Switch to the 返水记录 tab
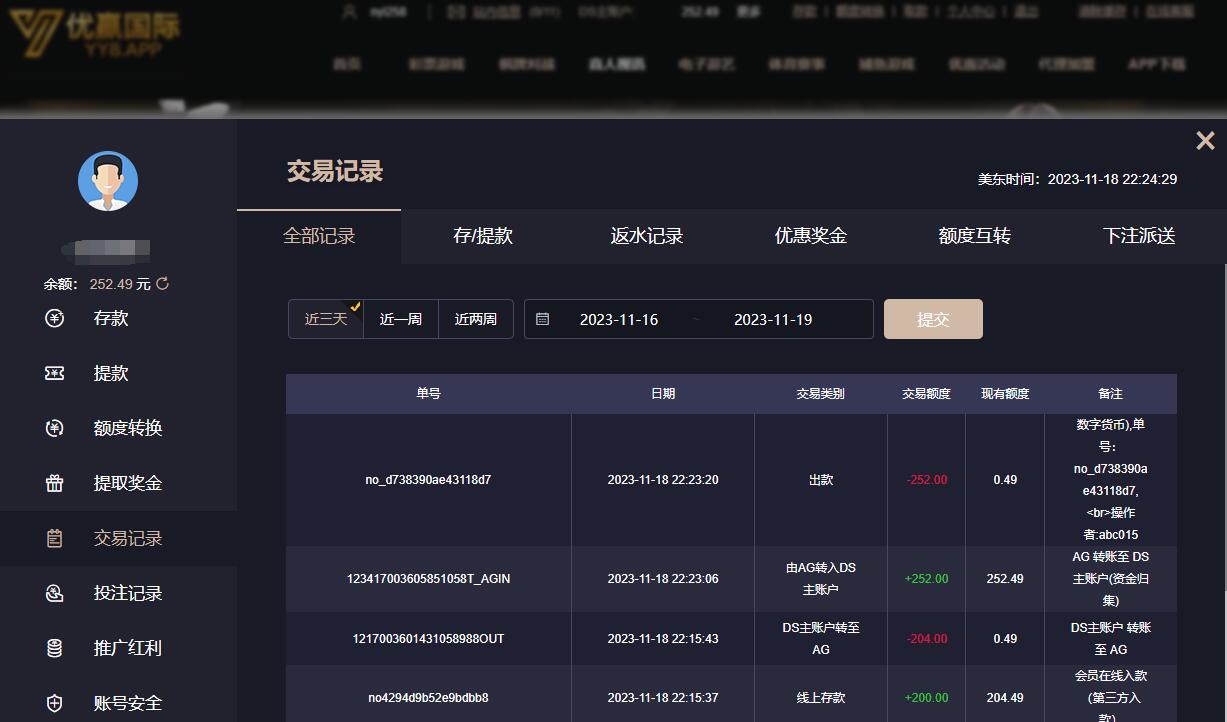1227x722 pixels. pyautogui.click(x=647, y=236)
